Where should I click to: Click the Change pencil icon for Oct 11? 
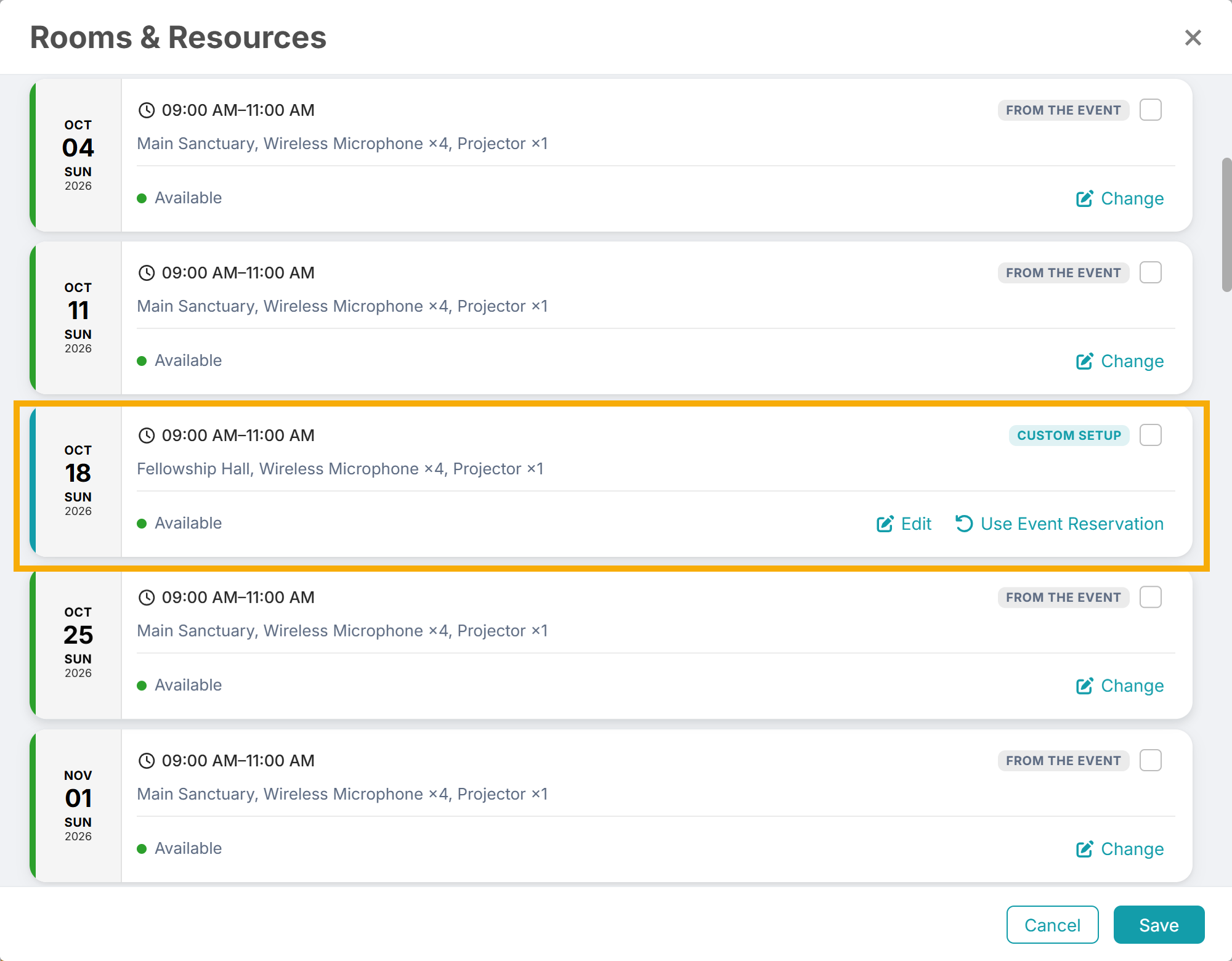point(1084,361)
